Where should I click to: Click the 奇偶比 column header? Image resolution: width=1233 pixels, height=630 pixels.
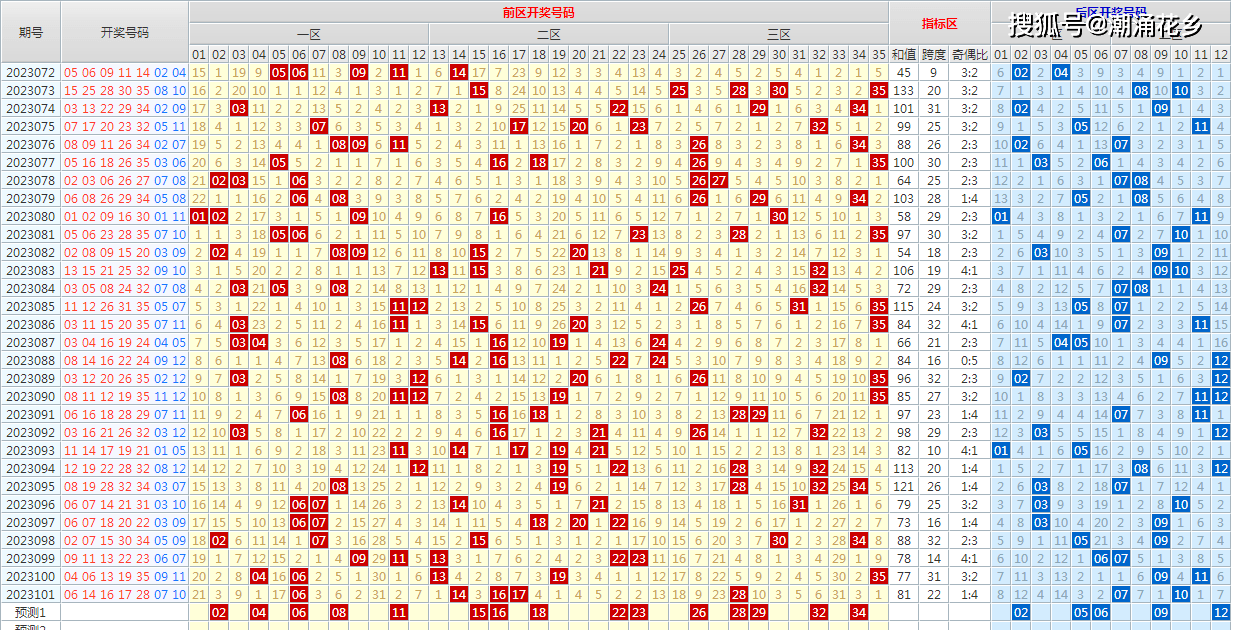click(970, 54)
